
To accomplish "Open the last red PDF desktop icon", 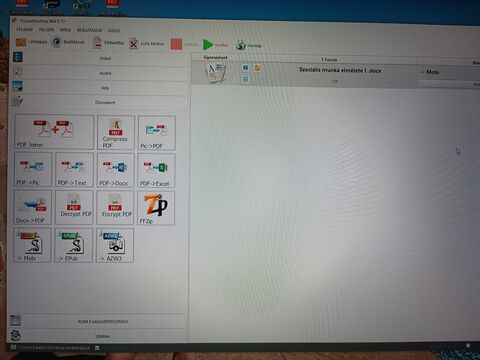I will 112,7.
